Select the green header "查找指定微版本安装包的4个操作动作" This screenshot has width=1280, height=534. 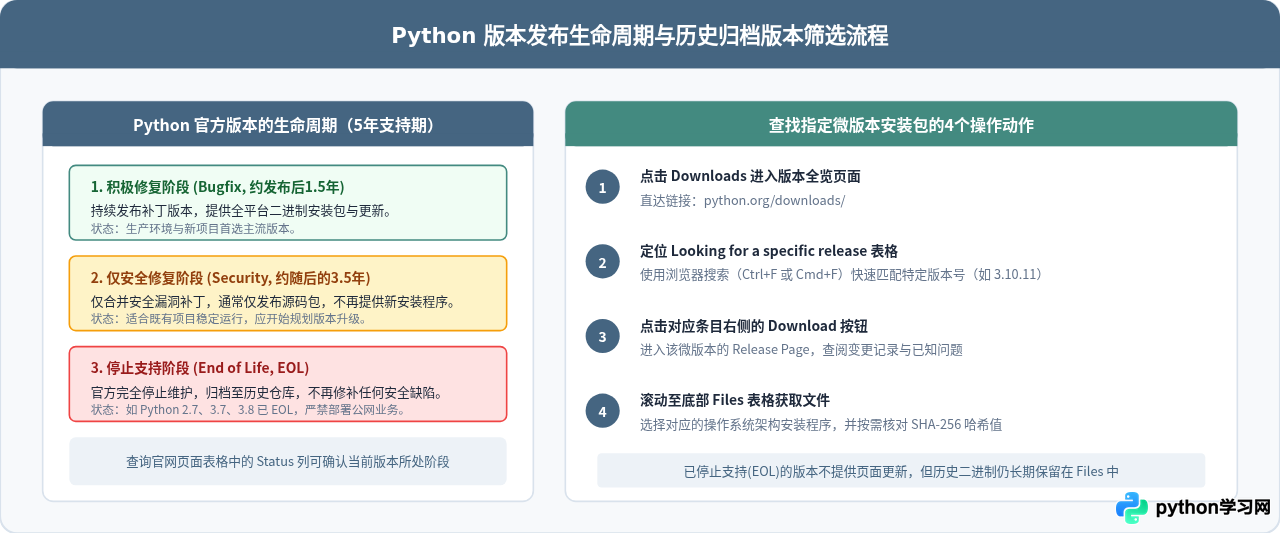click(x=901, y=125)
